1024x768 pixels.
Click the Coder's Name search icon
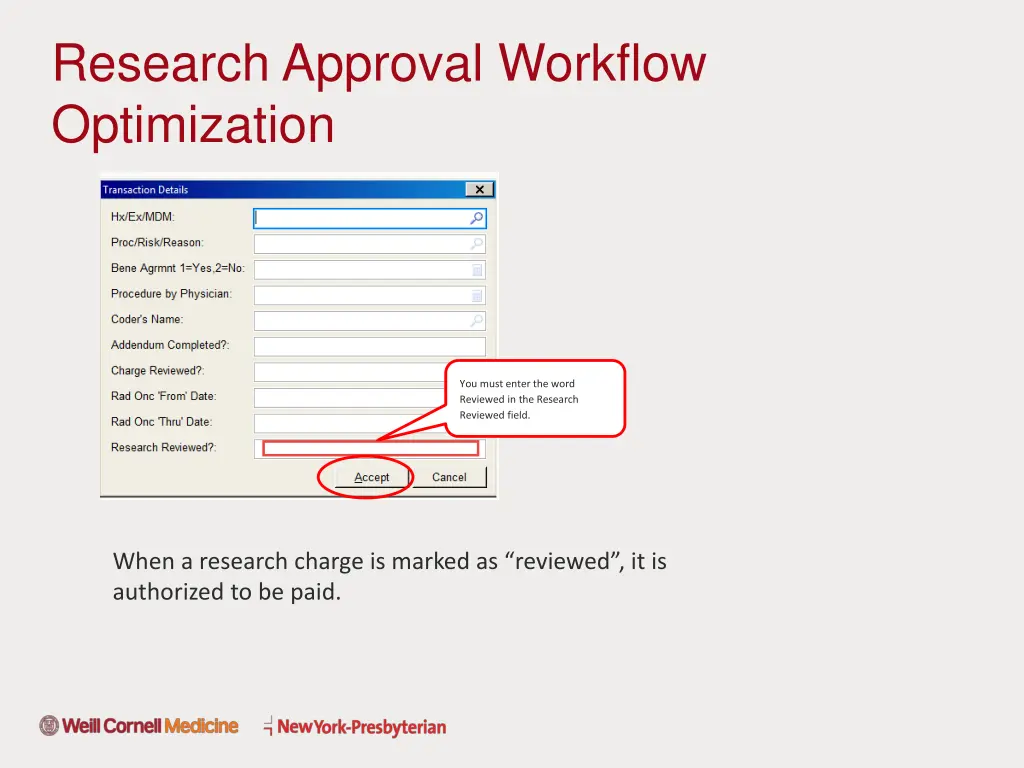(x=477, y=321)
